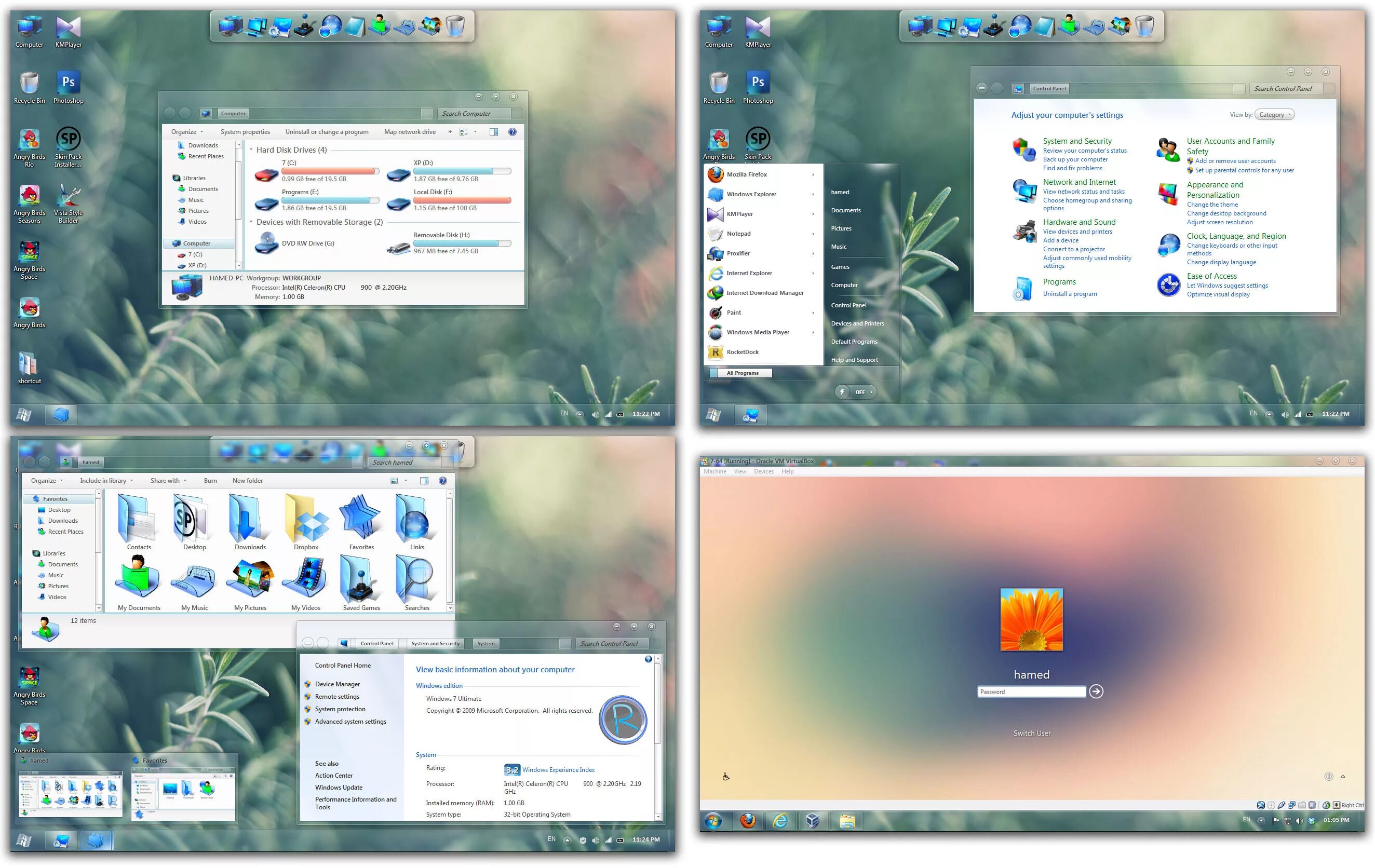This screenshot has width=1375, height=868.
Task: Open the Category view dropdown in Control Panel
Action: pos(1274,114)
